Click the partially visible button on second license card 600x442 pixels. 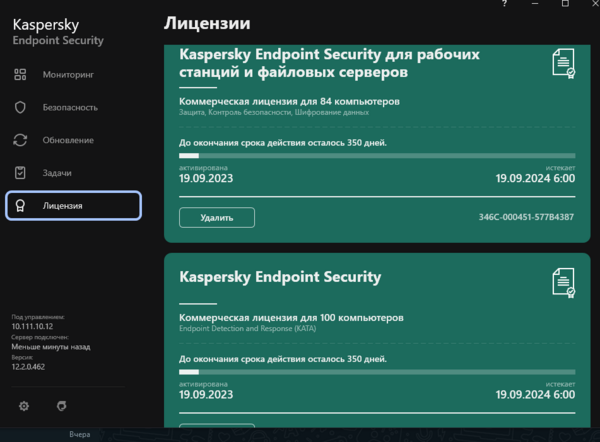[216, 427]
